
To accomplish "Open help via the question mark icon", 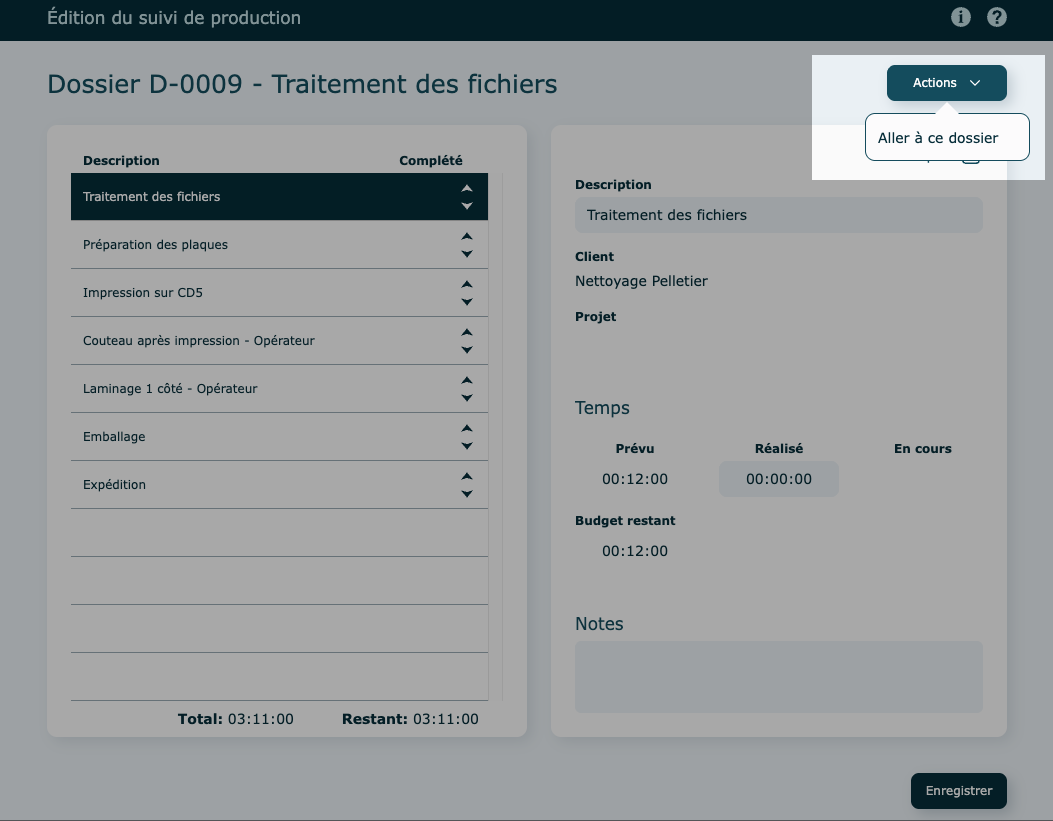I will pyautogui.click(x=996, y=17).
